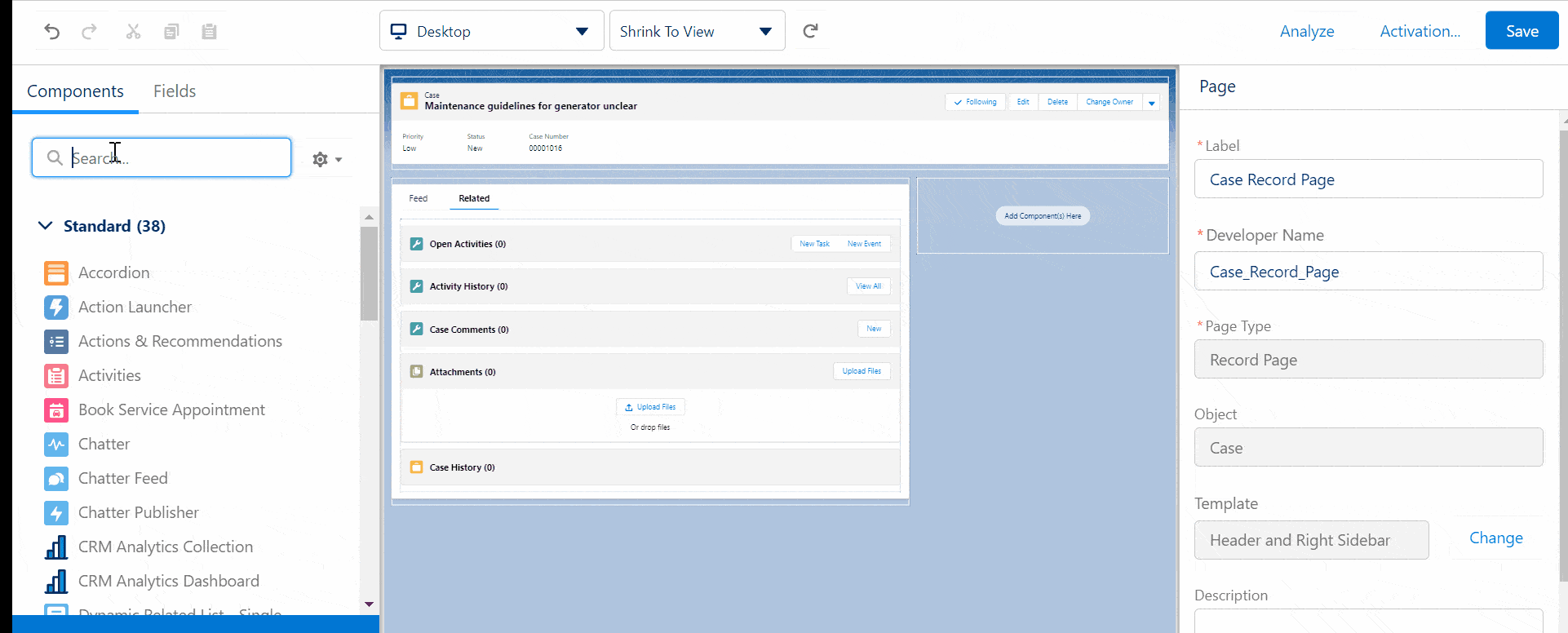Open the Related tab on canvas
The height and width of the screenshot is (633, 1568).
[474, 198]
